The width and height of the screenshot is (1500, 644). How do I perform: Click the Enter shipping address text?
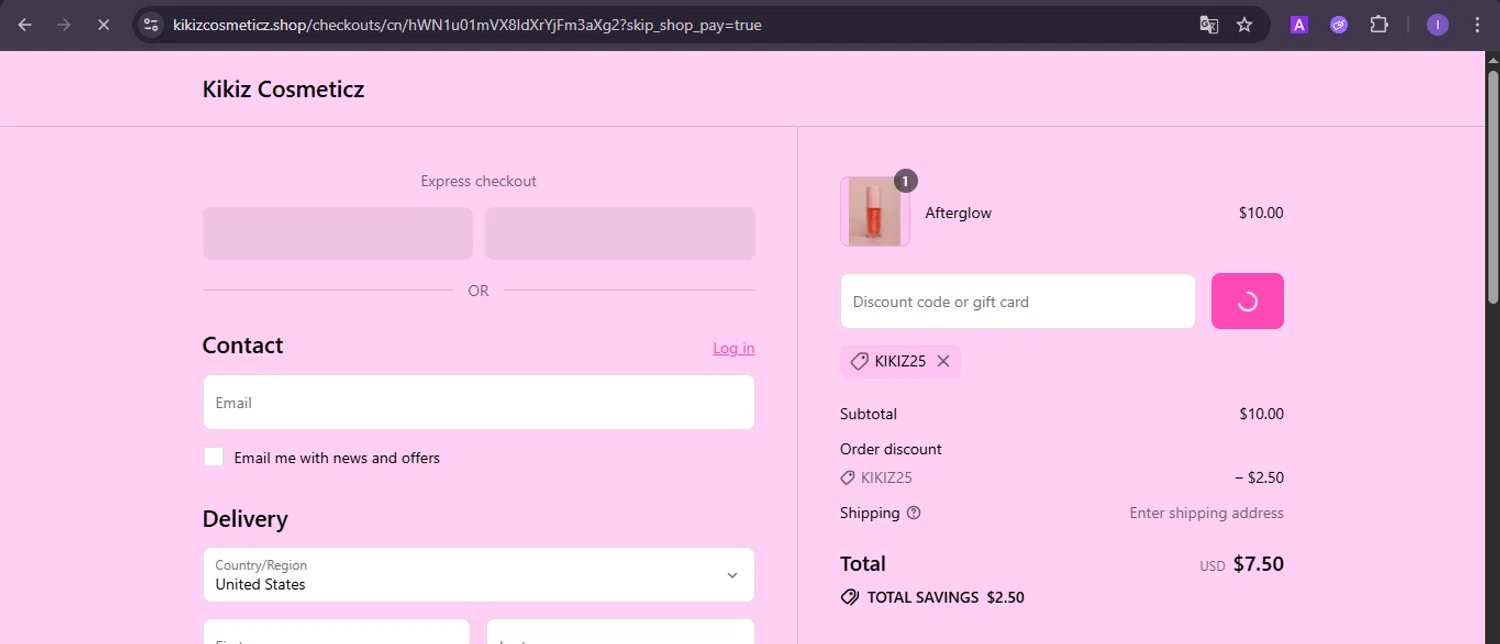coord(1206,513)
